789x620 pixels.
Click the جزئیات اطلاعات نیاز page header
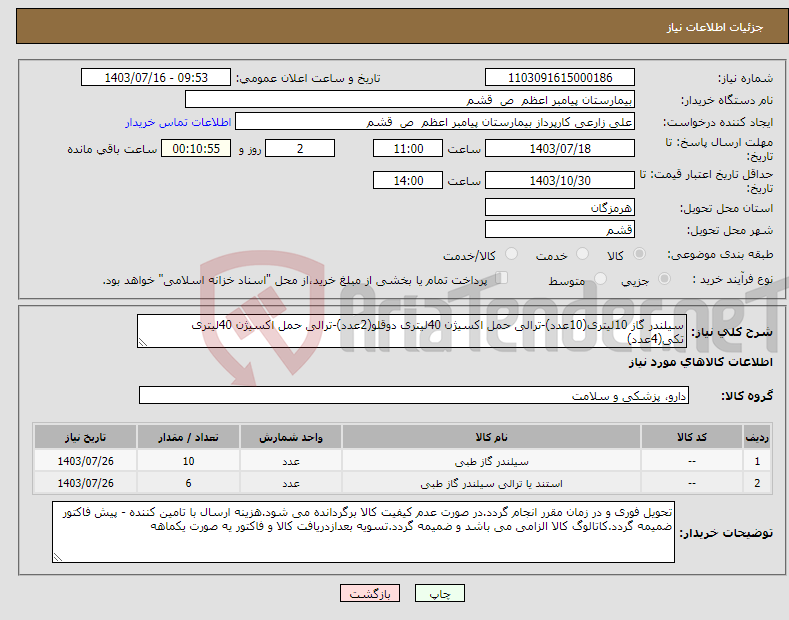(x=715, y=27)
